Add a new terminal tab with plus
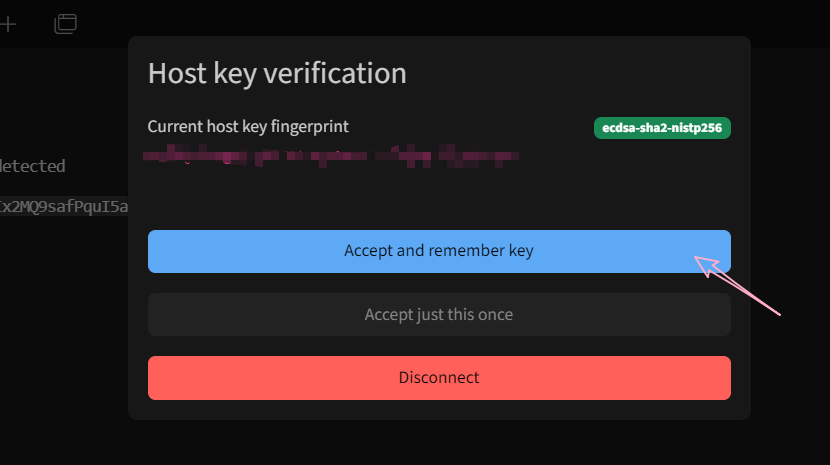830x465 pixels. (8, 23)
